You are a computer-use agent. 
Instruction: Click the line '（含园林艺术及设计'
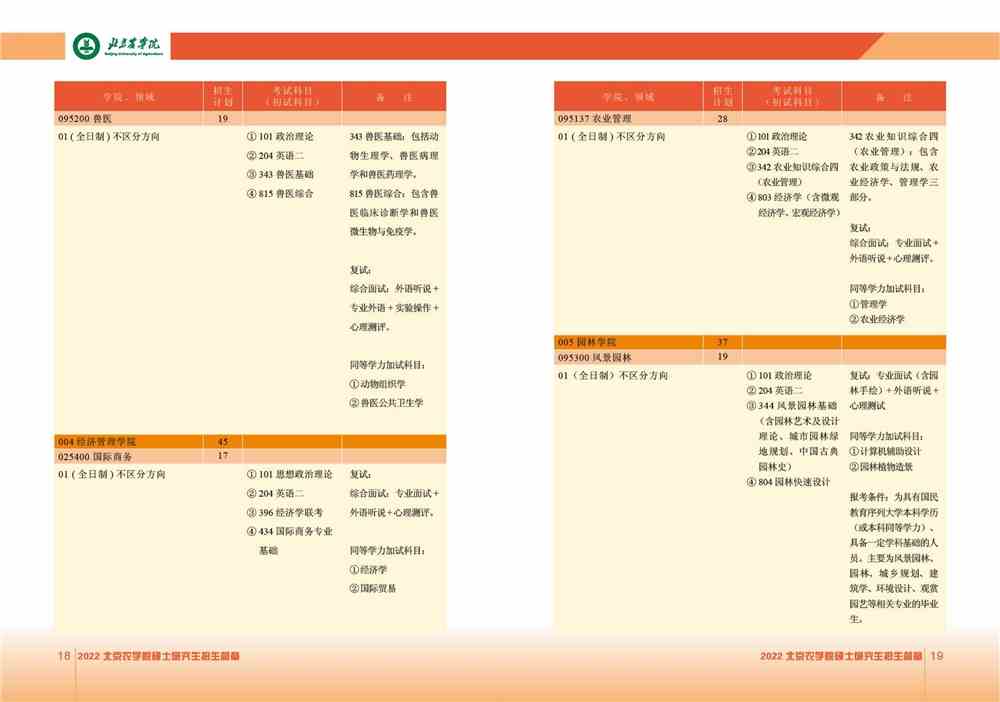[798, 421]
